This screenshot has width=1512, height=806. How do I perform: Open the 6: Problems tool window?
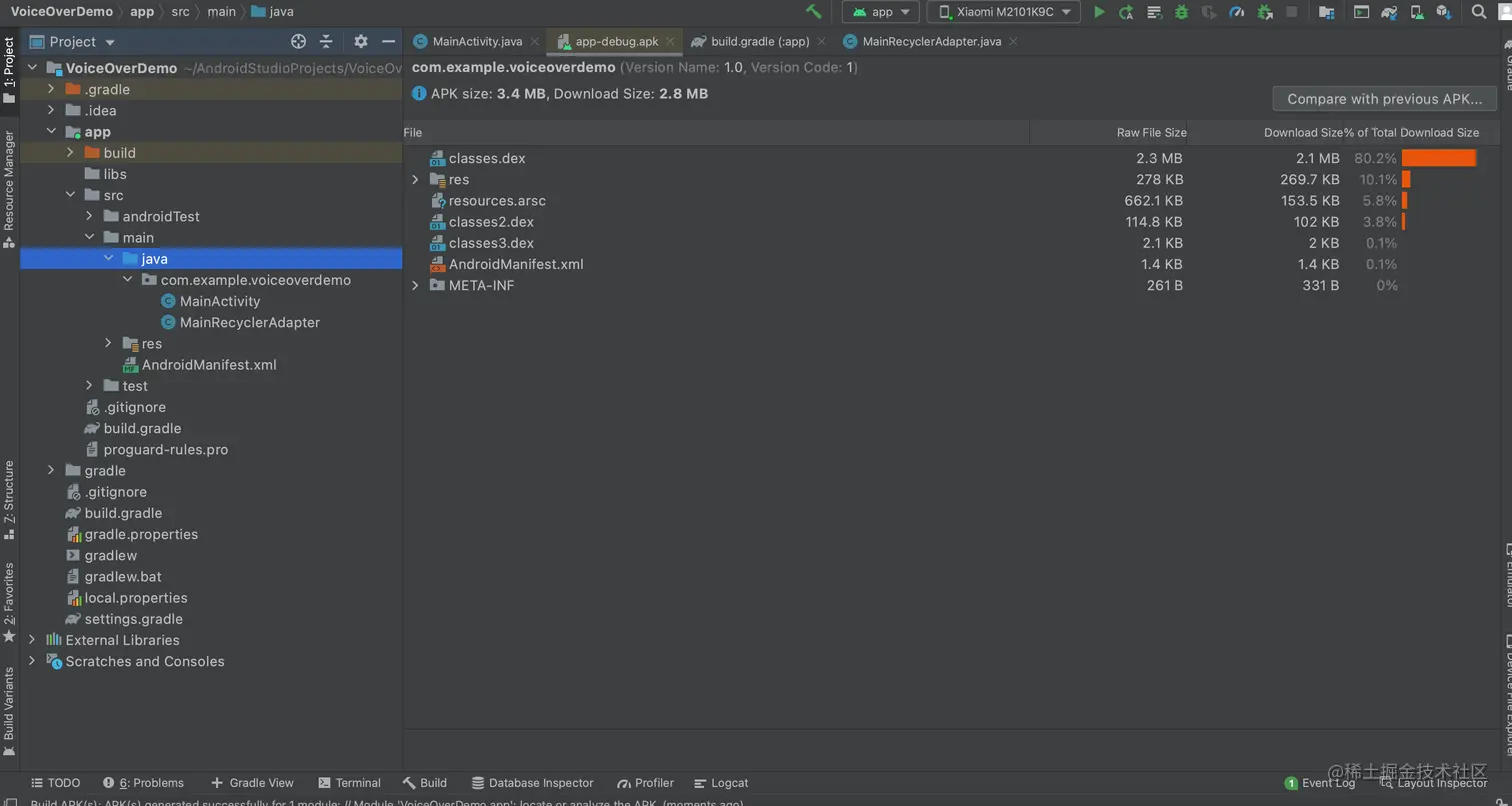pos(143,783)
